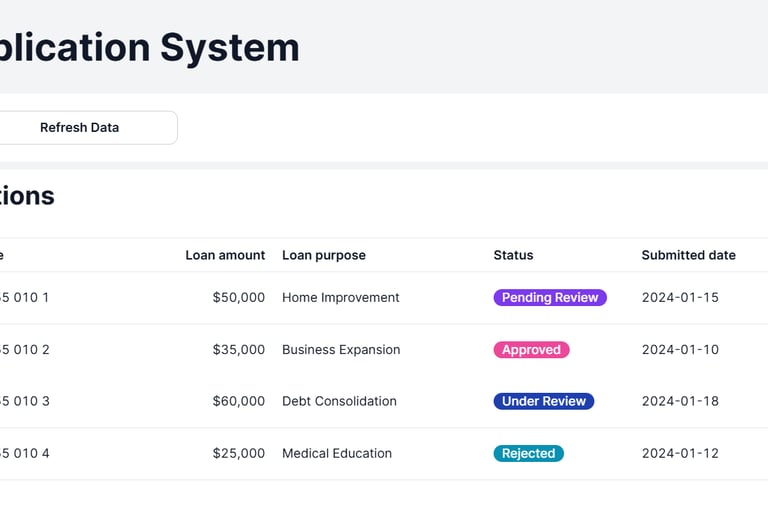Click the $60,000 loan amount cell
Viewport: 768px width, 512px height.
click(239, 401)
